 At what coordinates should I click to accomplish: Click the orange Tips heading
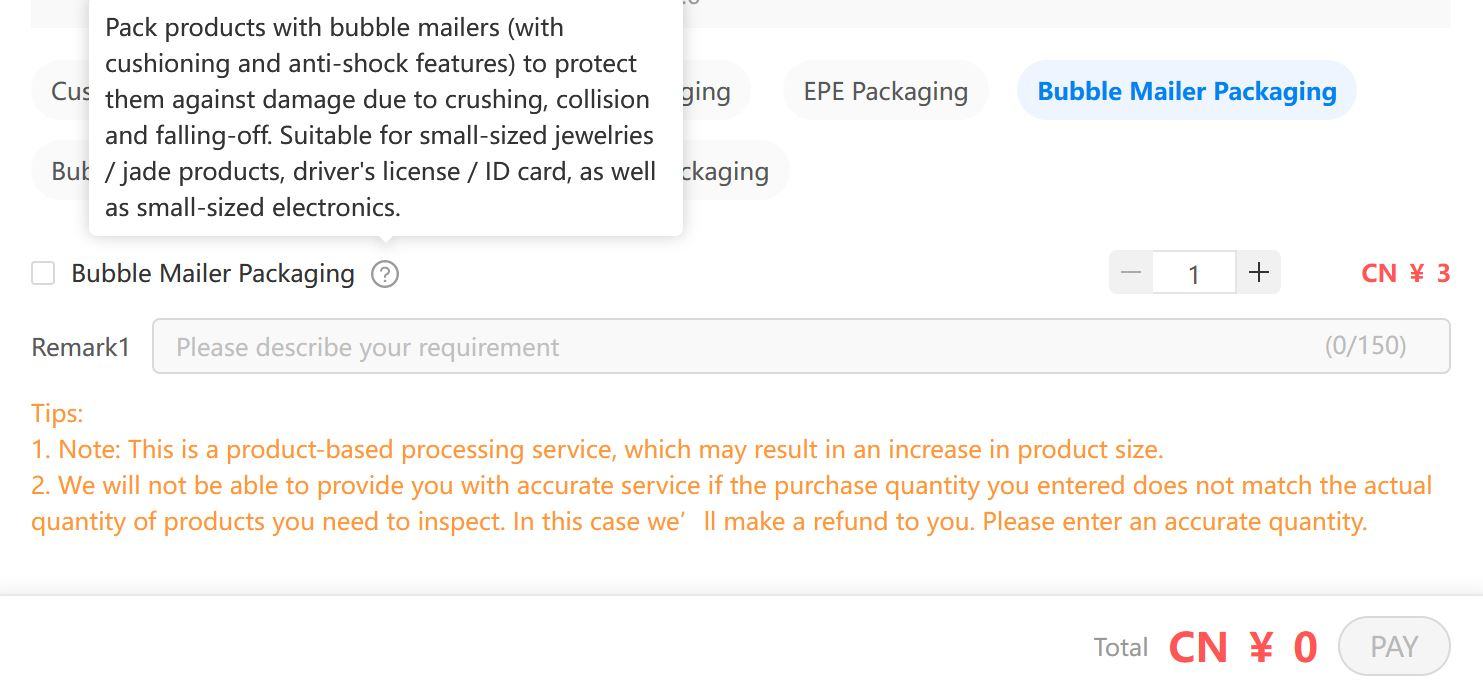(x=57, y=413)
